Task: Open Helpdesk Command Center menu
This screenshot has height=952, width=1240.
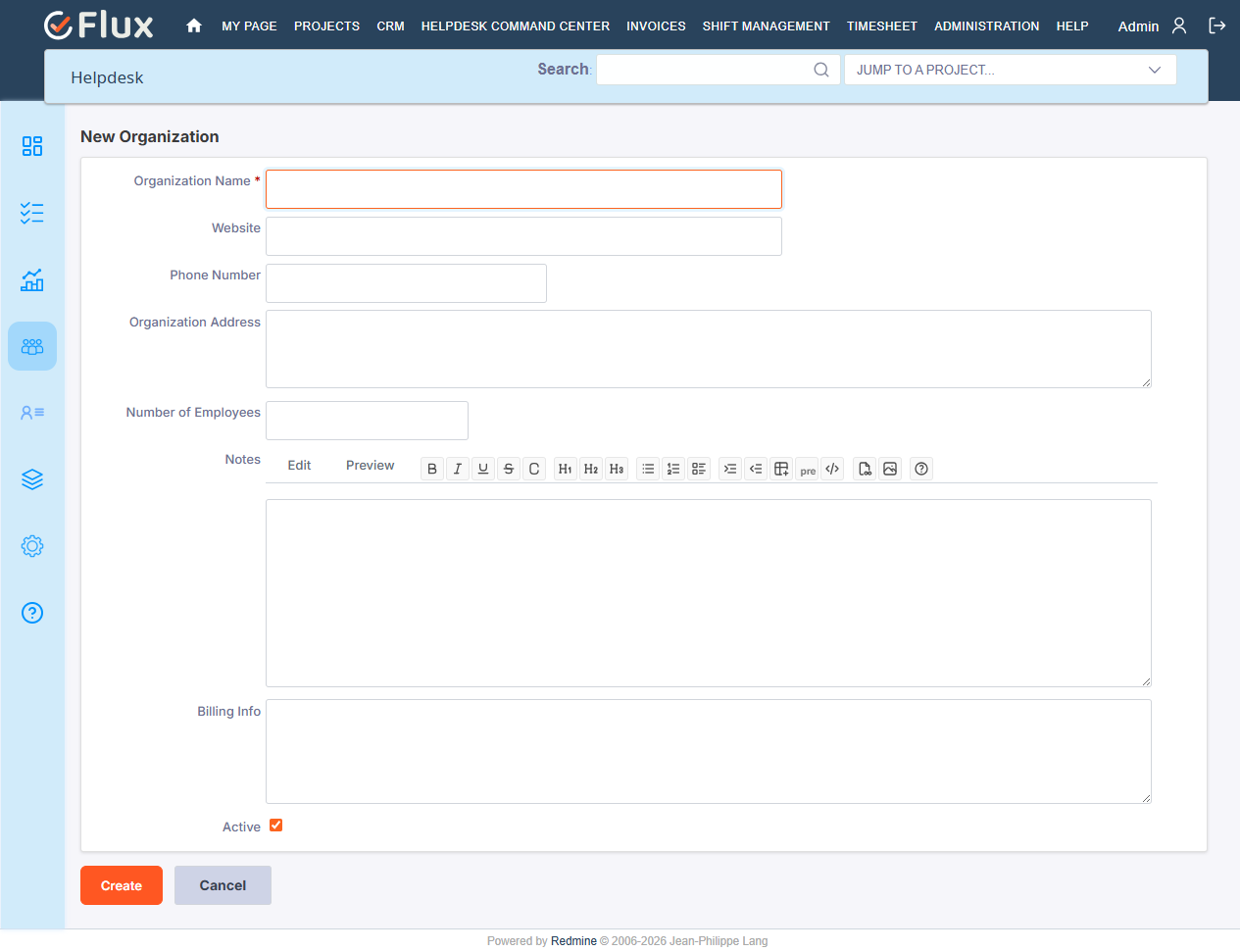Action: 516,26
